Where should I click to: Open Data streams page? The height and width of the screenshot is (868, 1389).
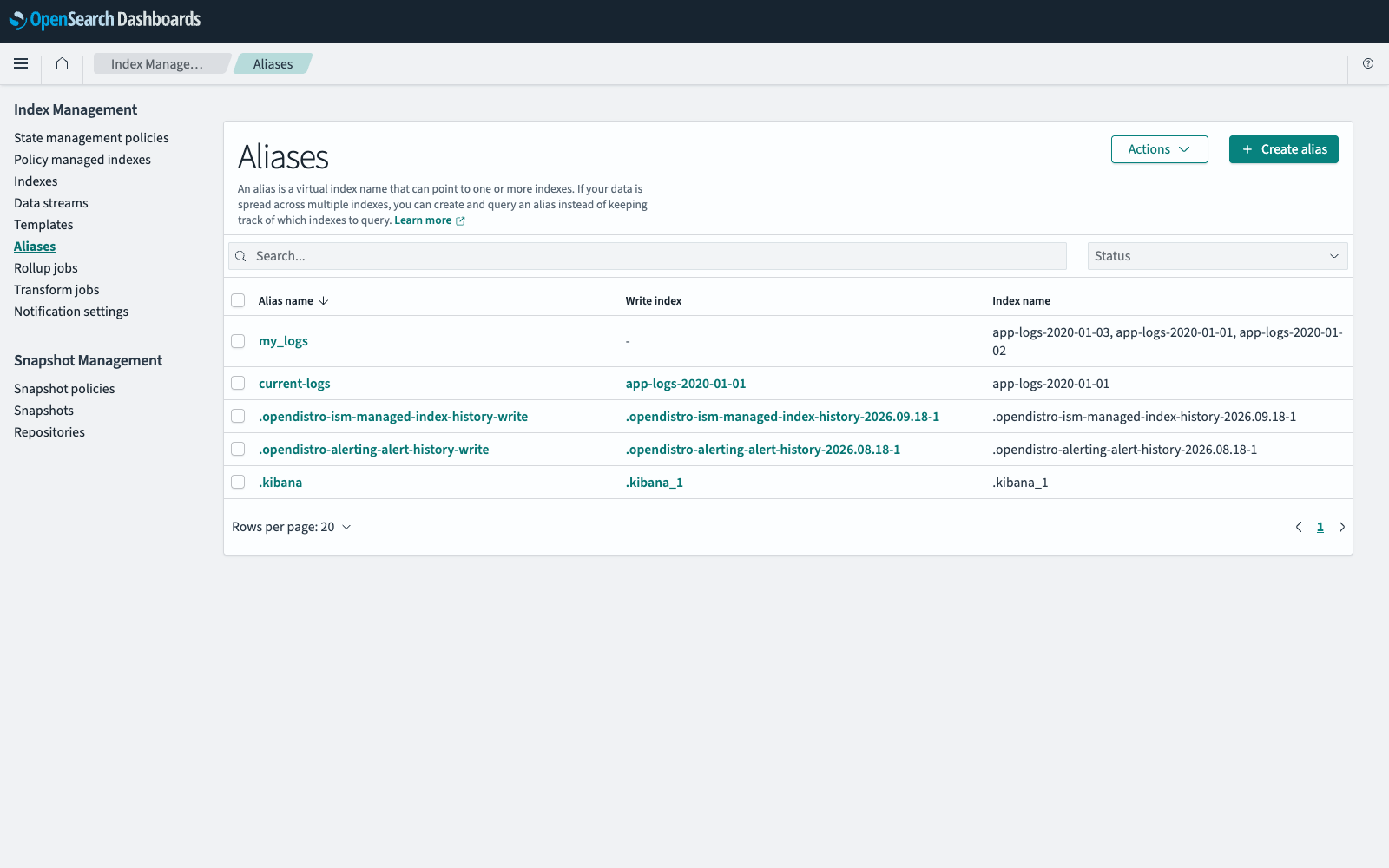click(x=51, y=203)
